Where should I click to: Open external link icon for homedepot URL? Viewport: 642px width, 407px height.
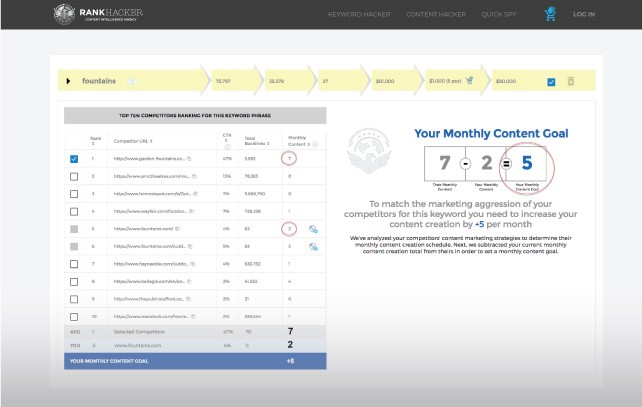click(x=195, y=194)
